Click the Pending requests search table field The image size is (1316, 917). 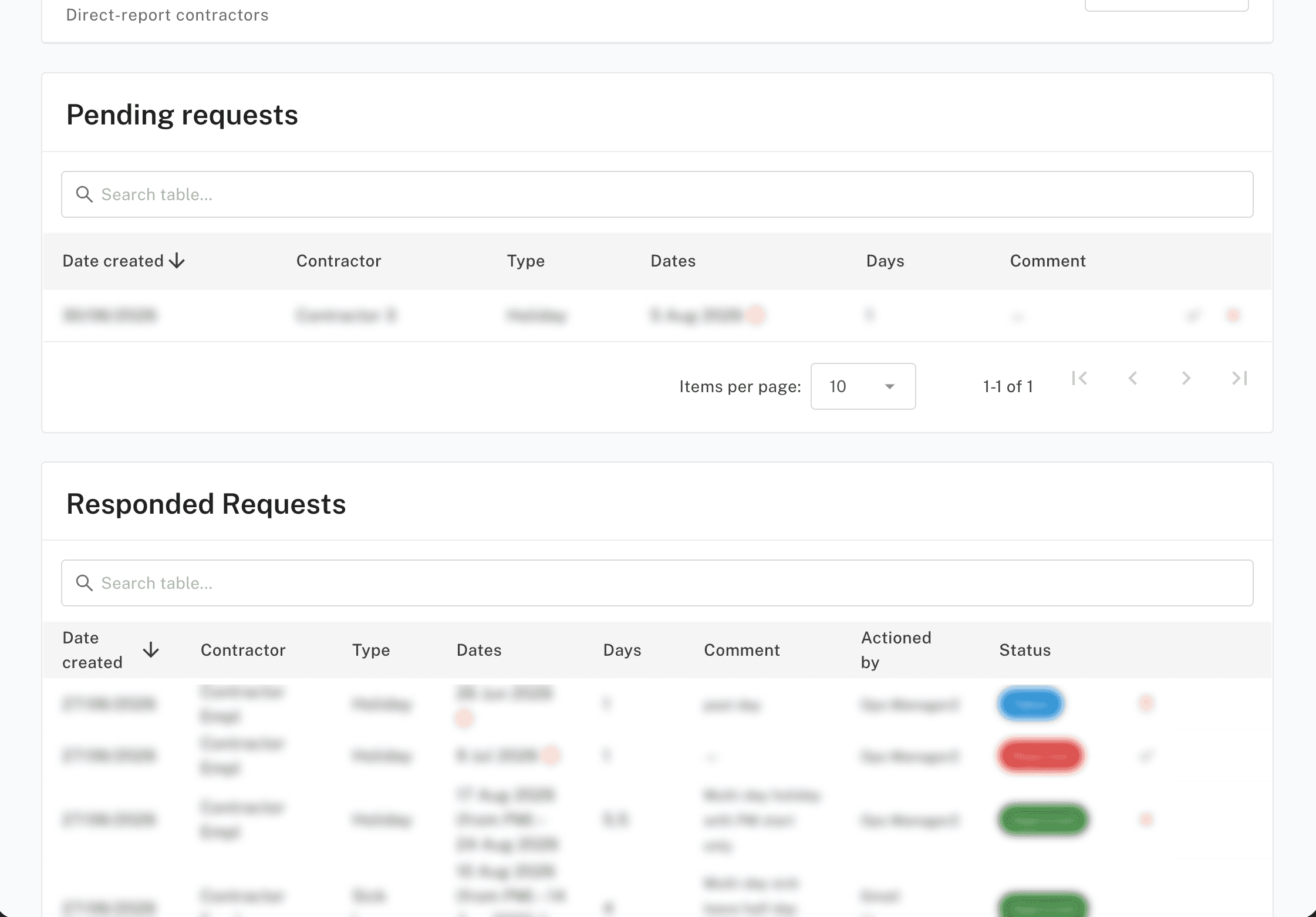(657, 194)
